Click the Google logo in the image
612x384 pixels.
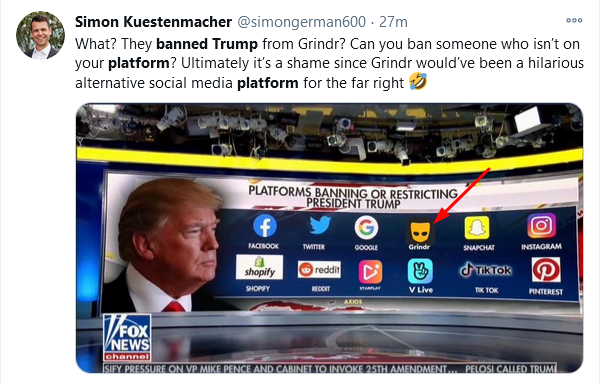366,227
